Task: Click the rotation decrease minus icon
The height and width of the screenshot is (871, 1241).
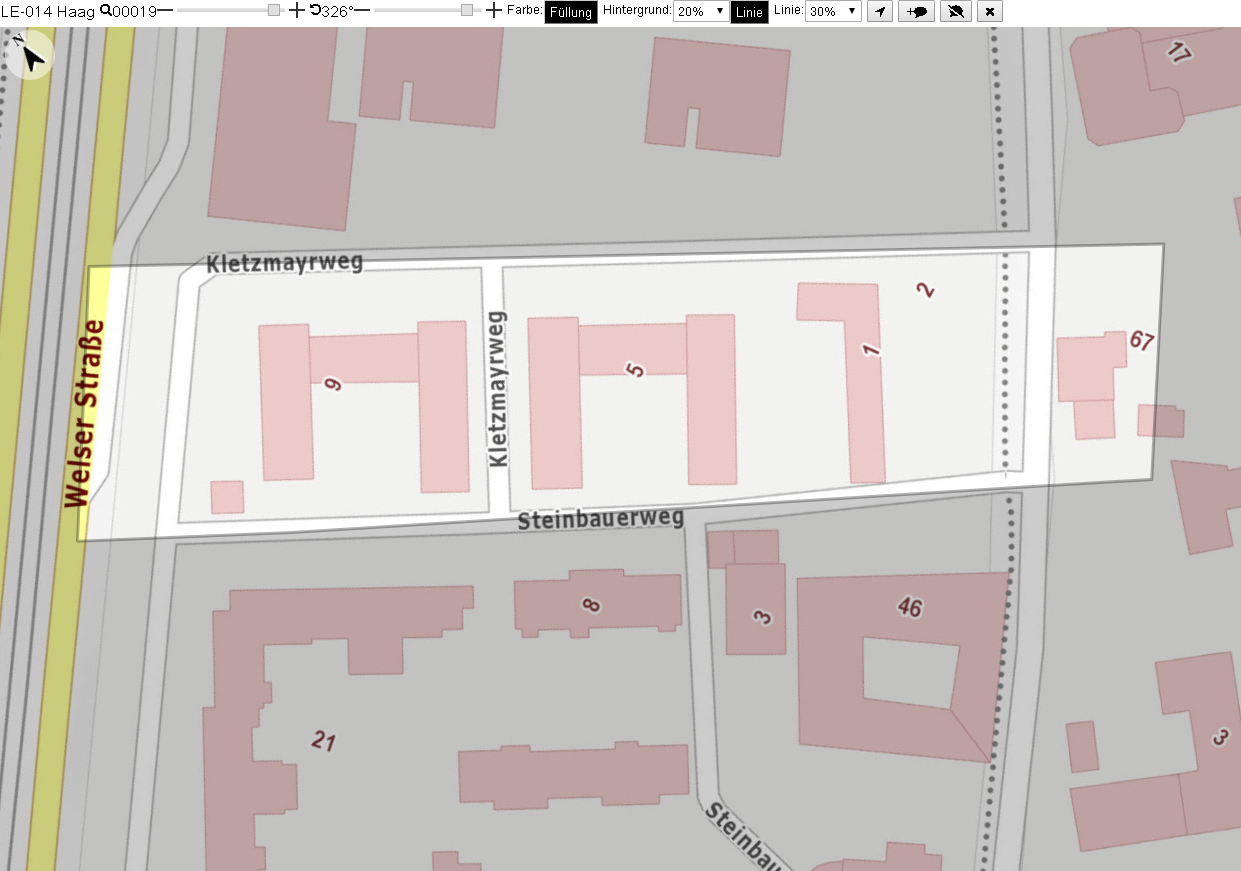Action: 362,10
